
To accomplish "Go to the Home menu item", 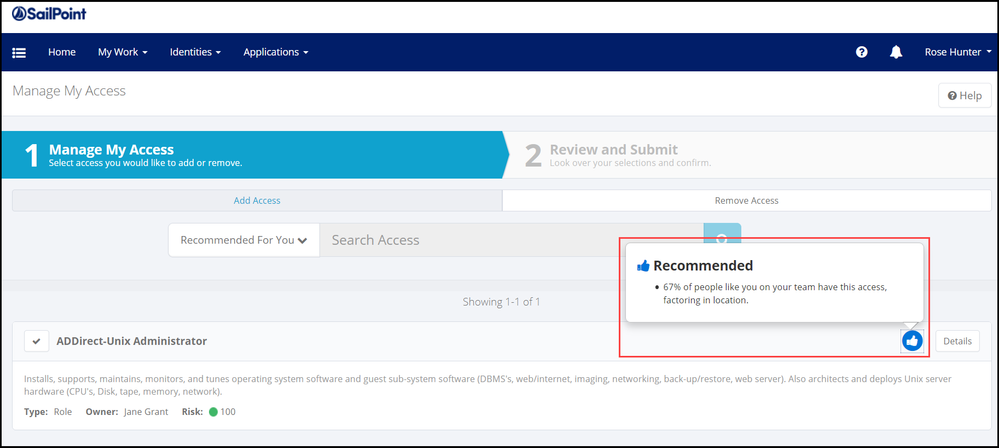I will (x=62, y=52).
